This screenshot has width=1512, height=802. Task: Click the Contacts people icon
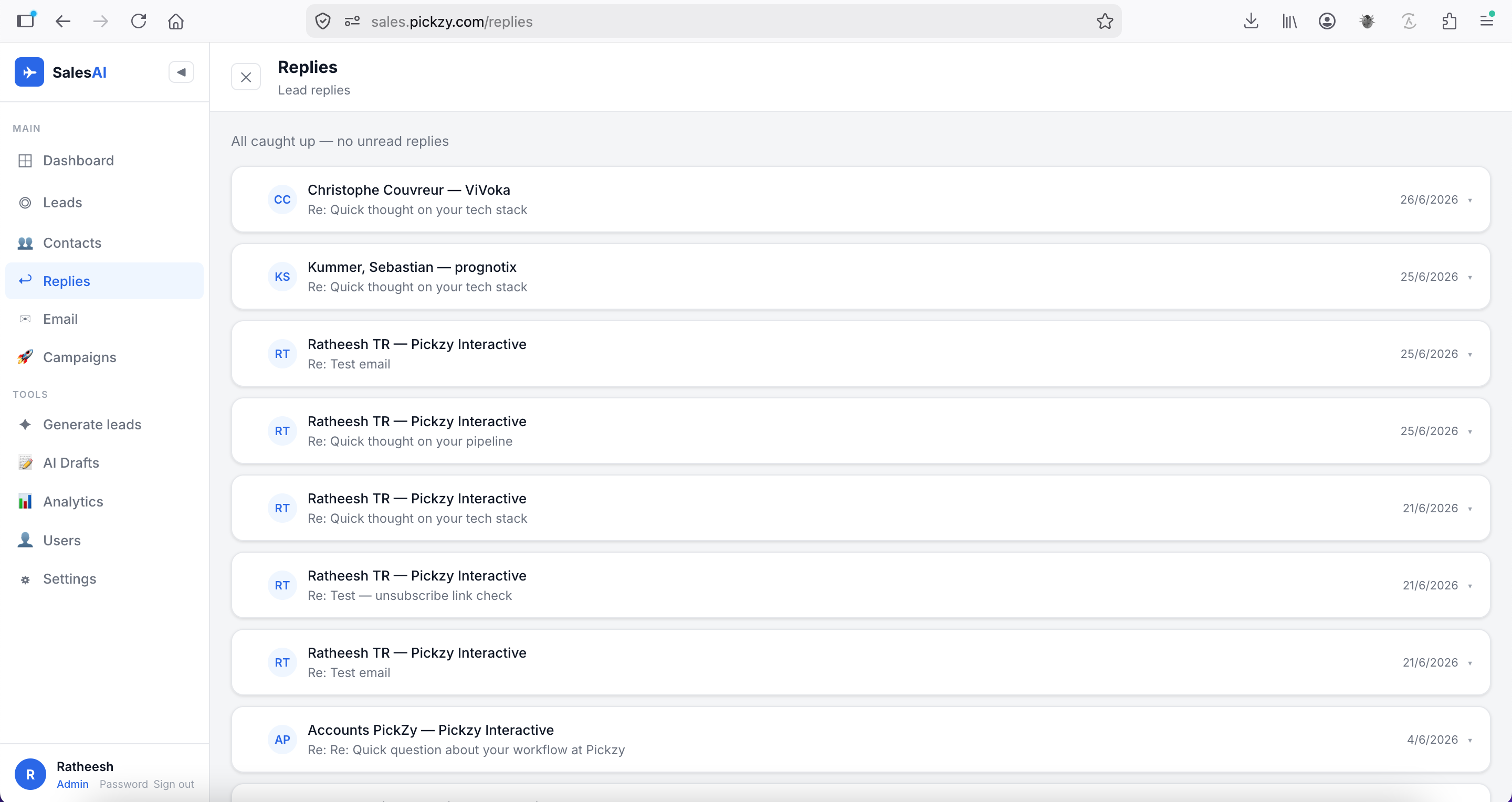(x=25, y=243)
